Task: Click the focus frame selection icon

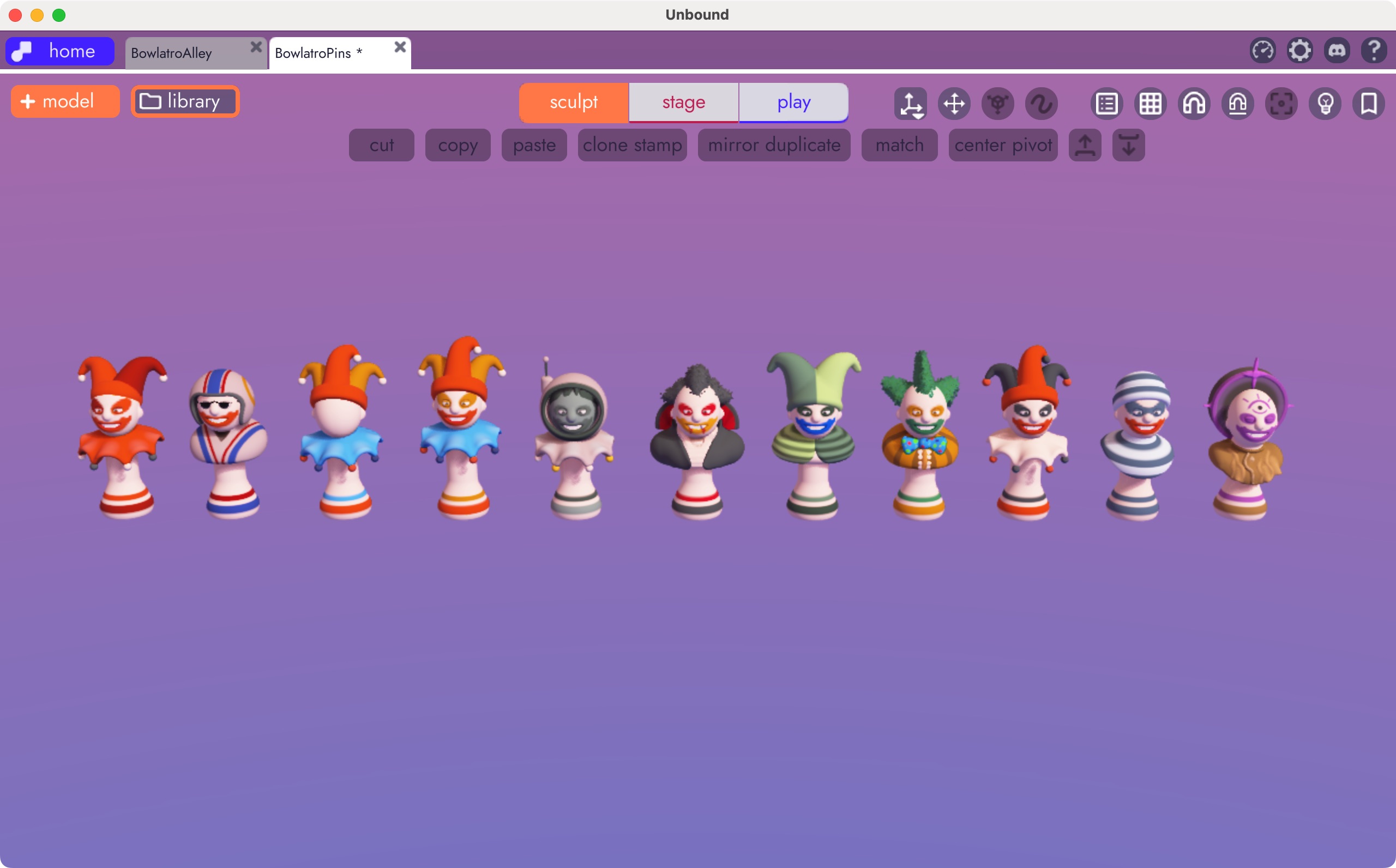Action: tap(1281, 104)
